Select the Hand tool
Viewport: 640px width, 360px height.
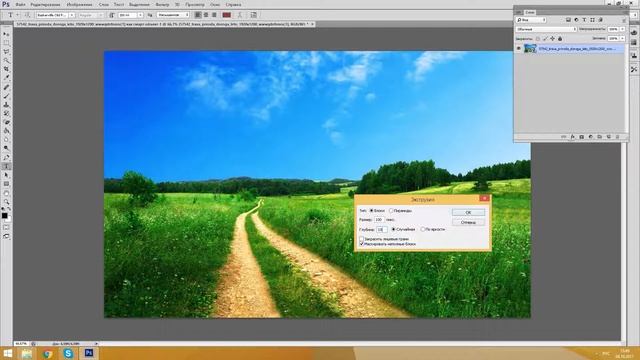(x=6, y=193)
